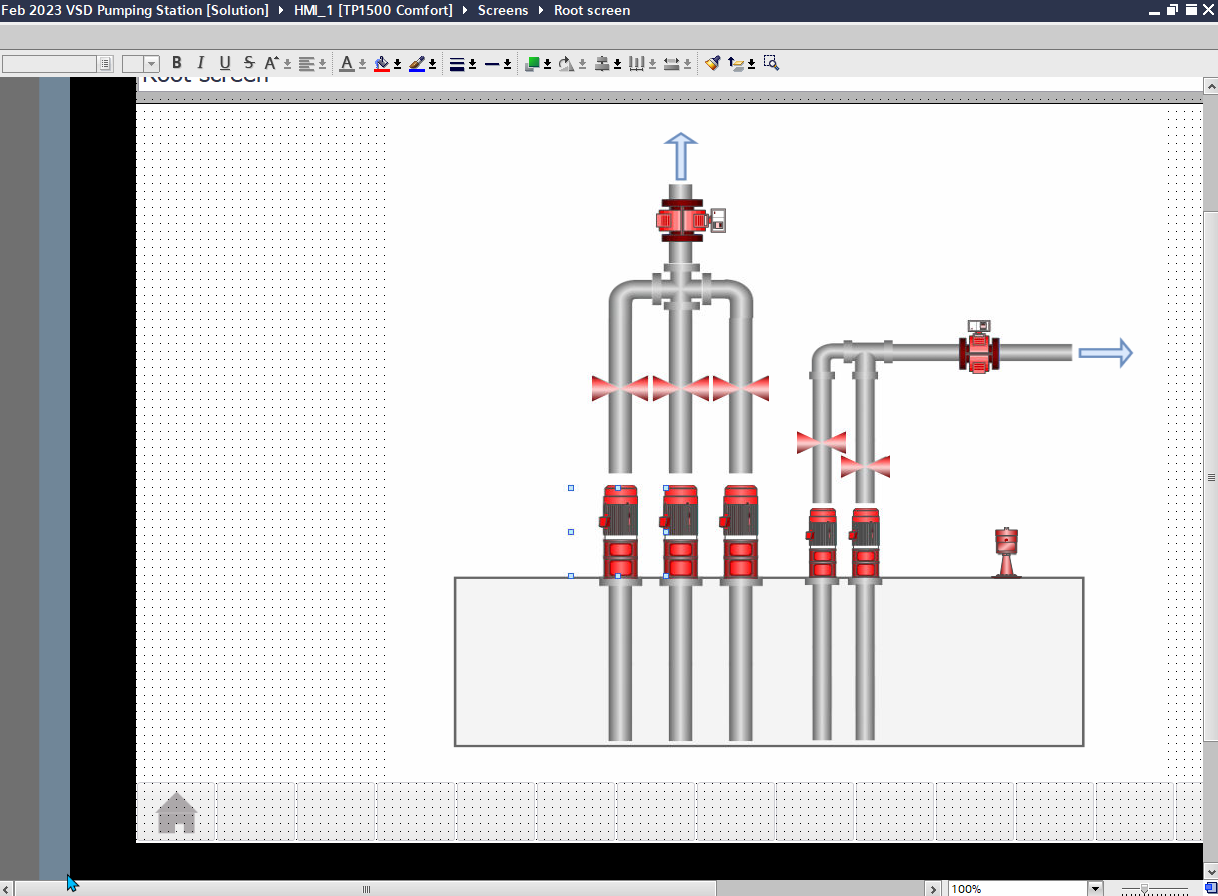Click Screens in the breadcrumb path
The width and height of the screenshot is (1218, 896).
(x=502, y=10)
